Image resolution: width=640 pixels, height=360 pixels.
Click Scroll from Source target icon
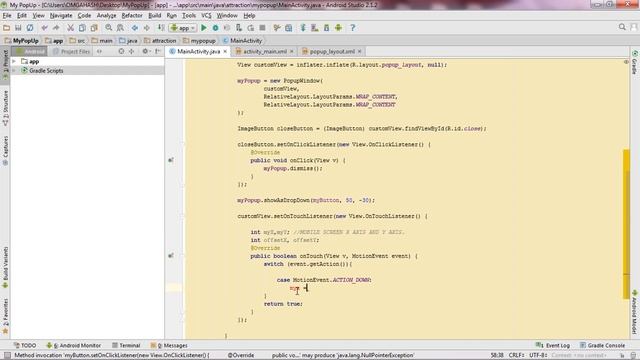point(121,51)
